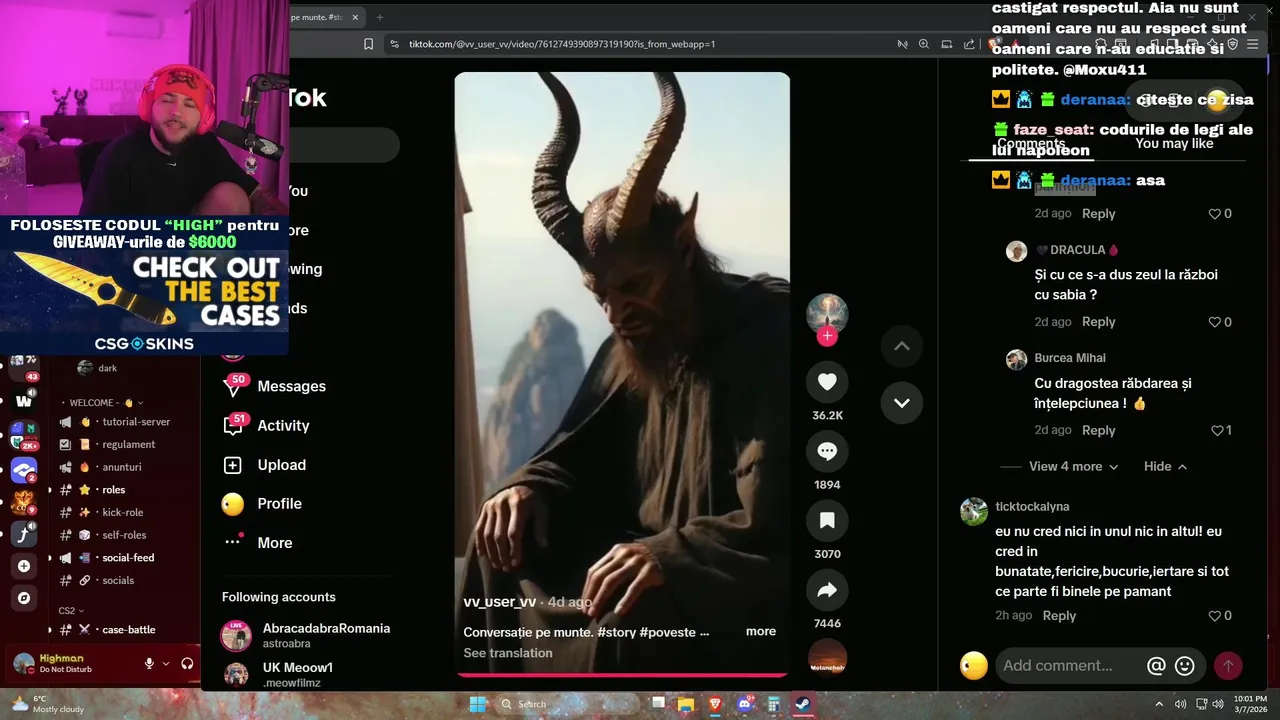
Task: Like the top comment dated 2d ago
Action: (1215, 213)
